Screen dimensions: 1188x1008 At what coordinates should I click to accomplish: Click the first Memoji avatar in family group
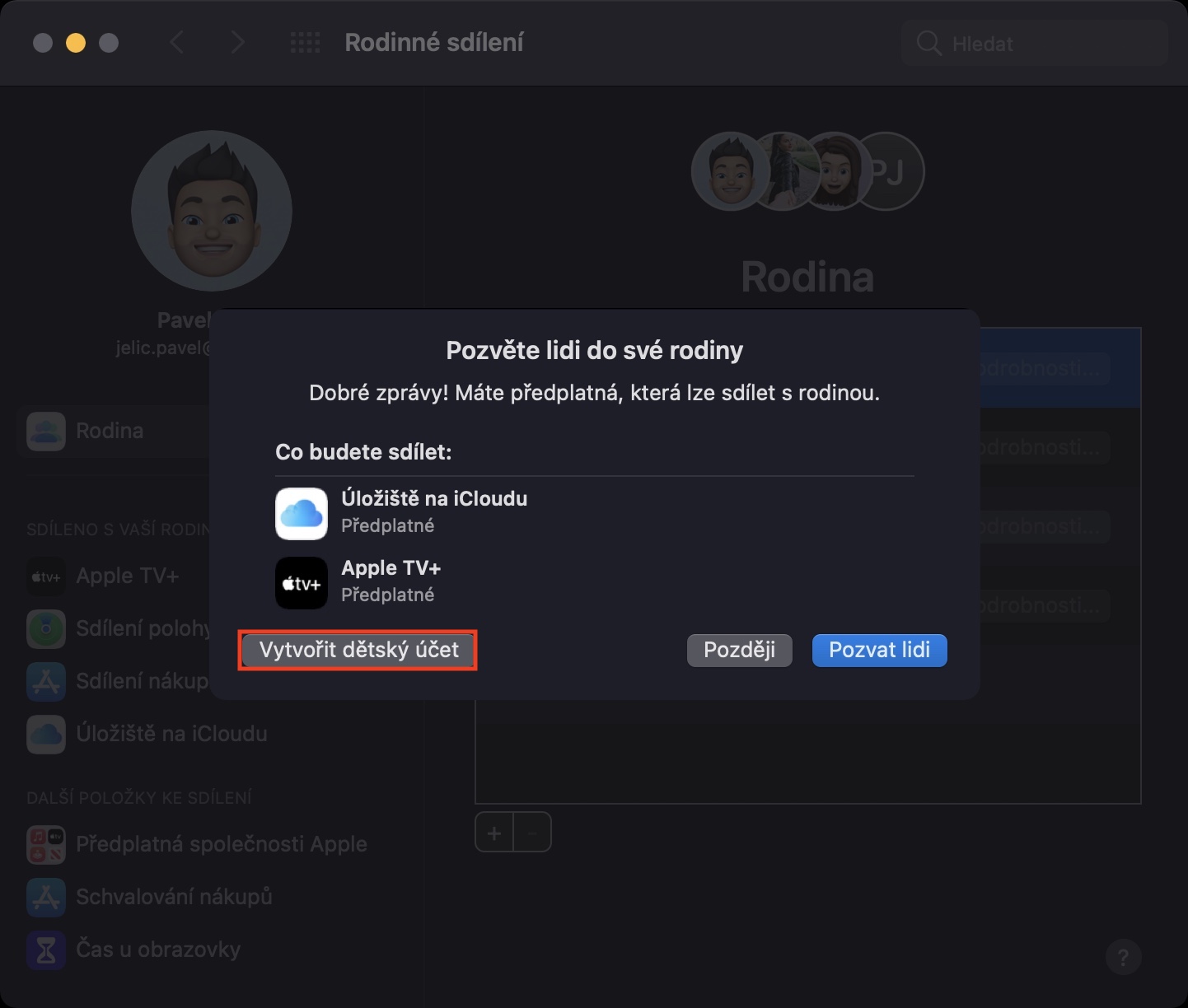730,171
